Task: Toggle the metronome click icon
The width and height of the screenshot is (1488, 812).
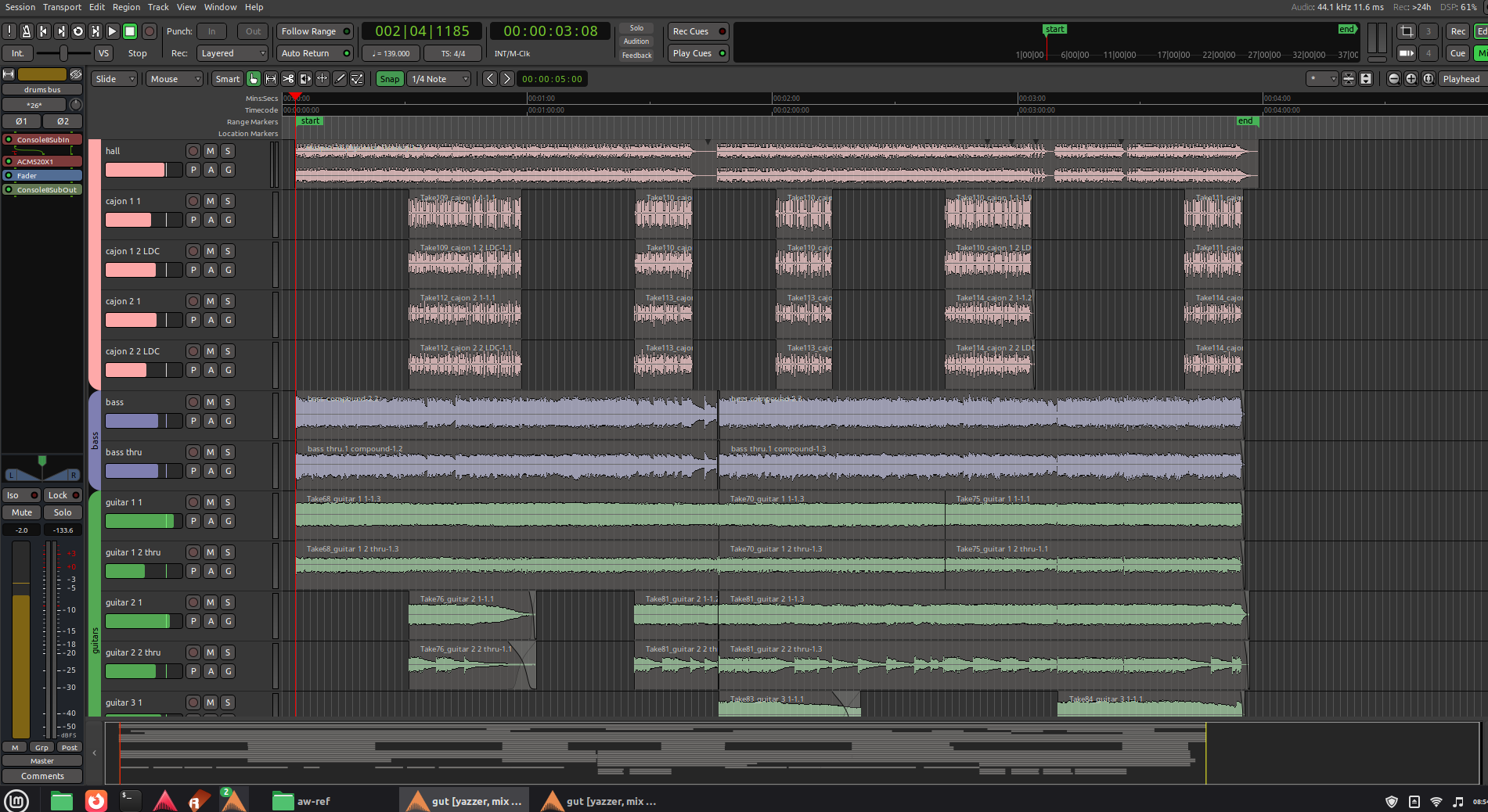Action: [x=26, y=31]
